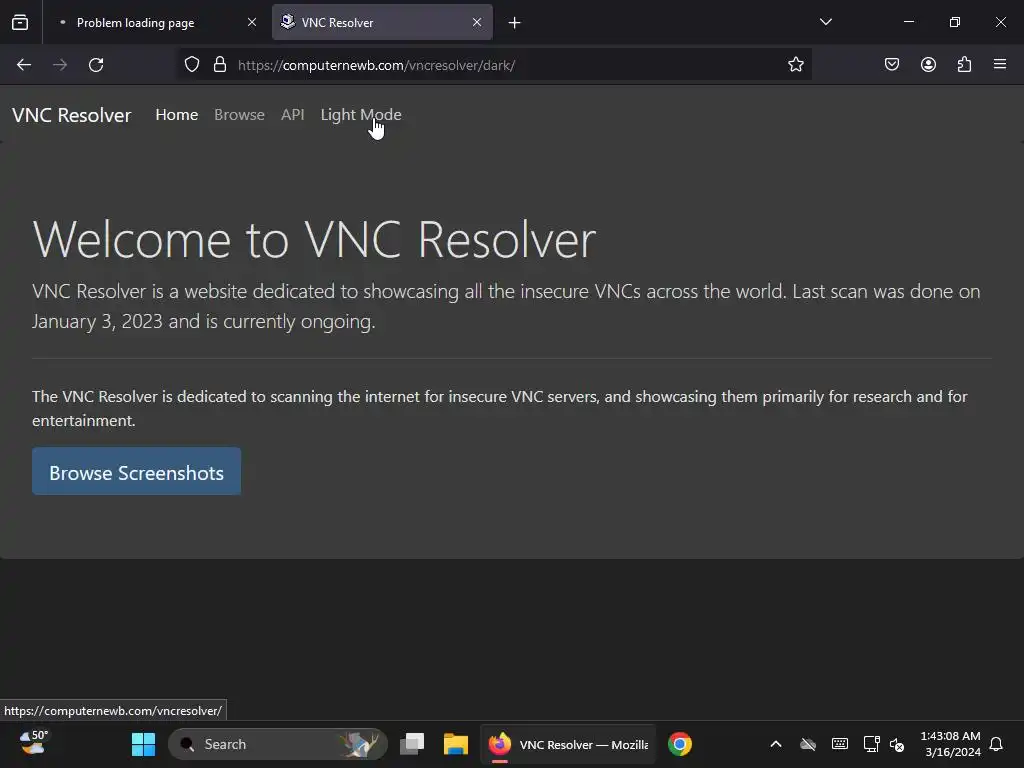Open a new tab with plus button
1024x768 pixels.
(515, 23)
